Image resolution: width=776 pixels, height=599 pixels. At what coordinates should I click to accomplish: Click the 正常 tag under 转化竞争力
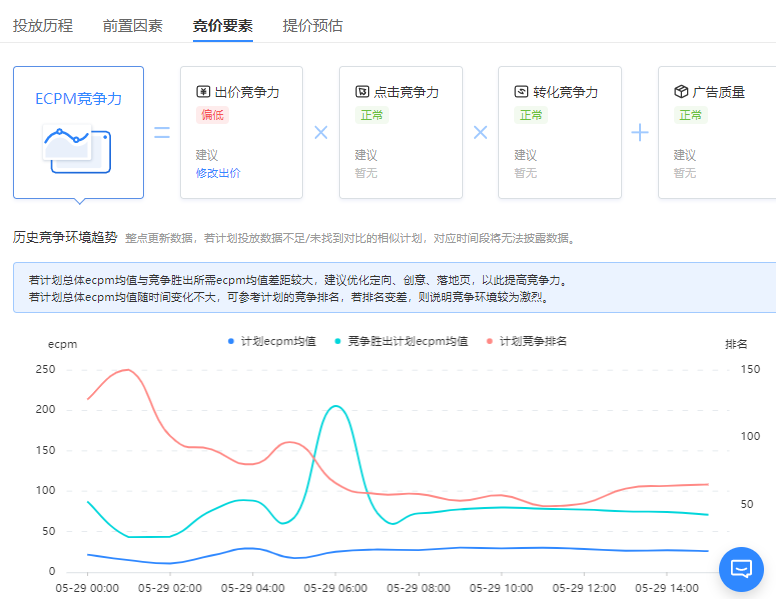click(x=531, y=115)
